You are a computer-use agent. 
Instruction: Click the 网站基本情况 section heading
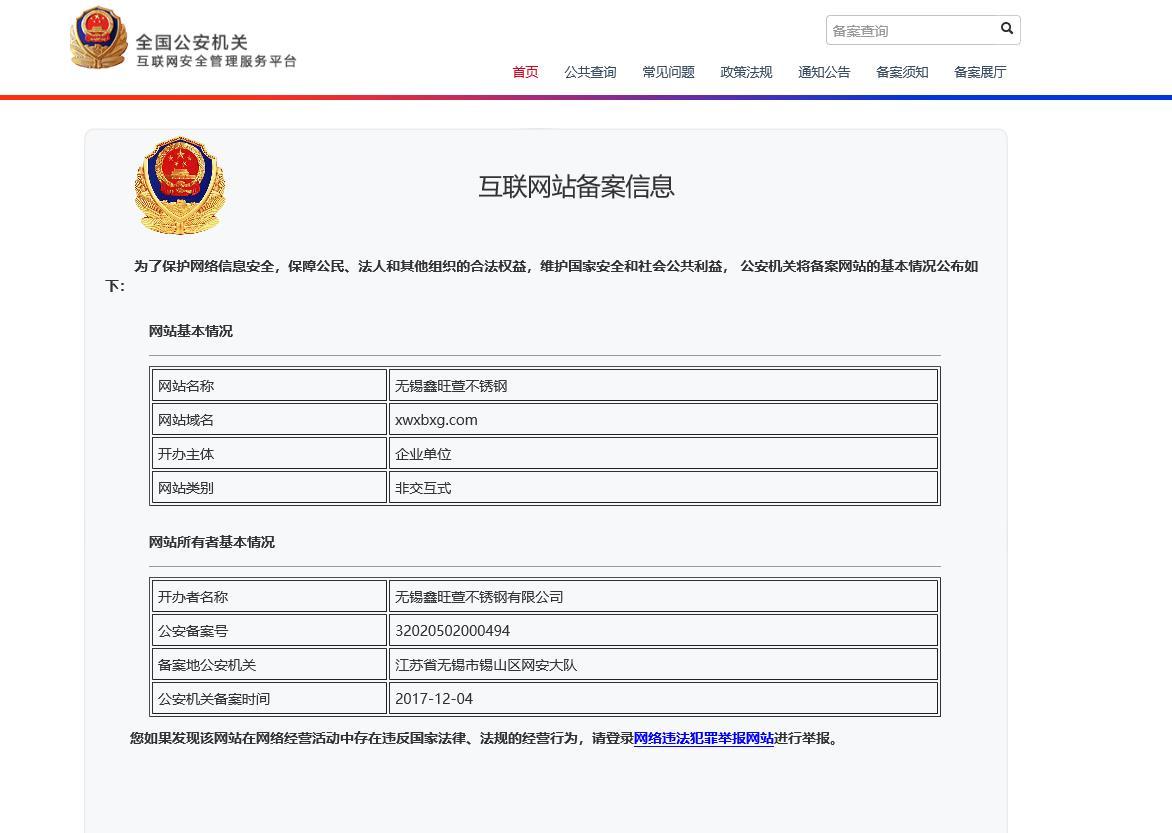[x=191, y=331]
